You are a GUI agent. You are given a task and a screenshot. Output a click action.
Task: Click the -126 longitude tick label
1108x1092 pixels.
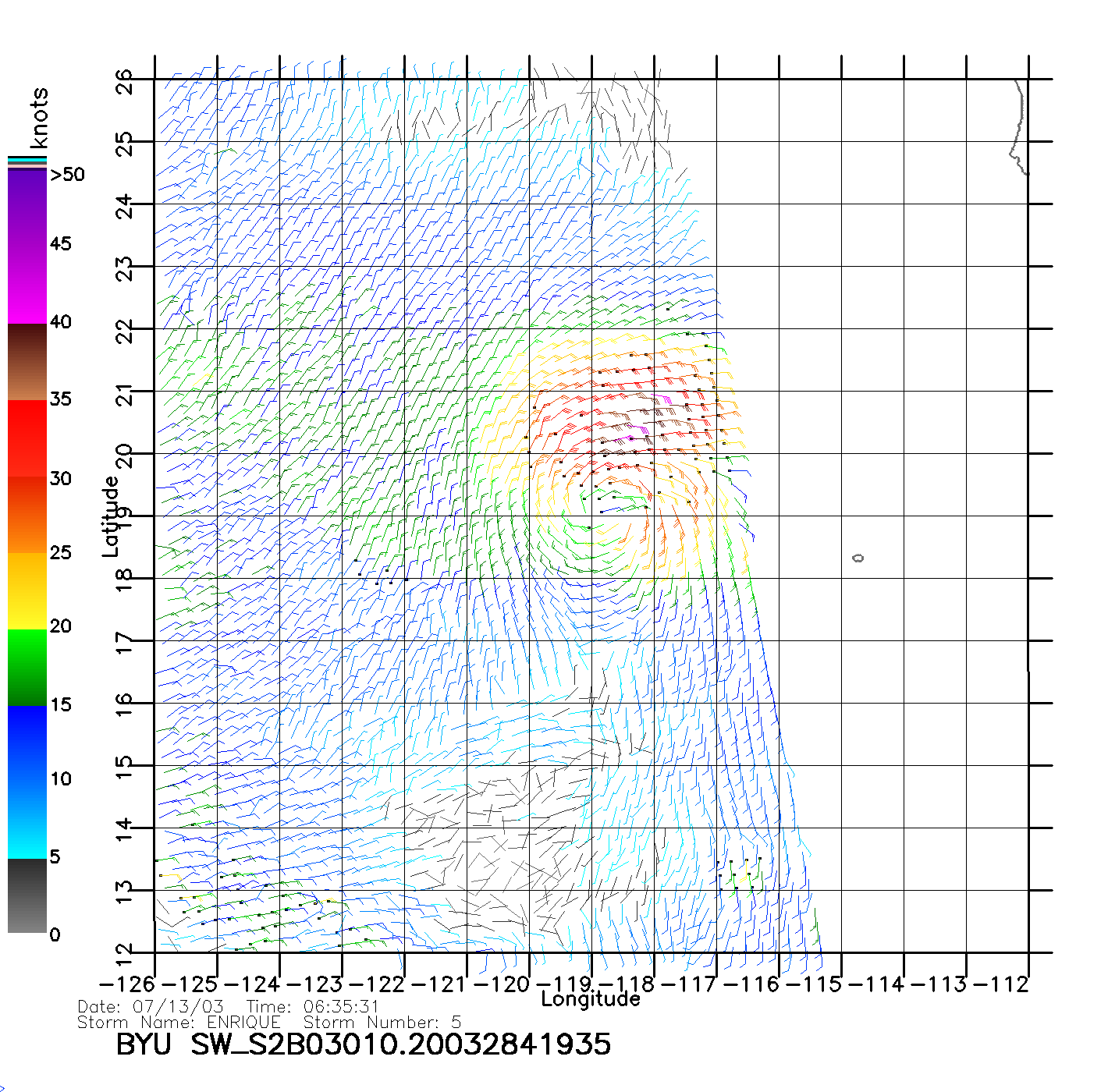(127, 984)
